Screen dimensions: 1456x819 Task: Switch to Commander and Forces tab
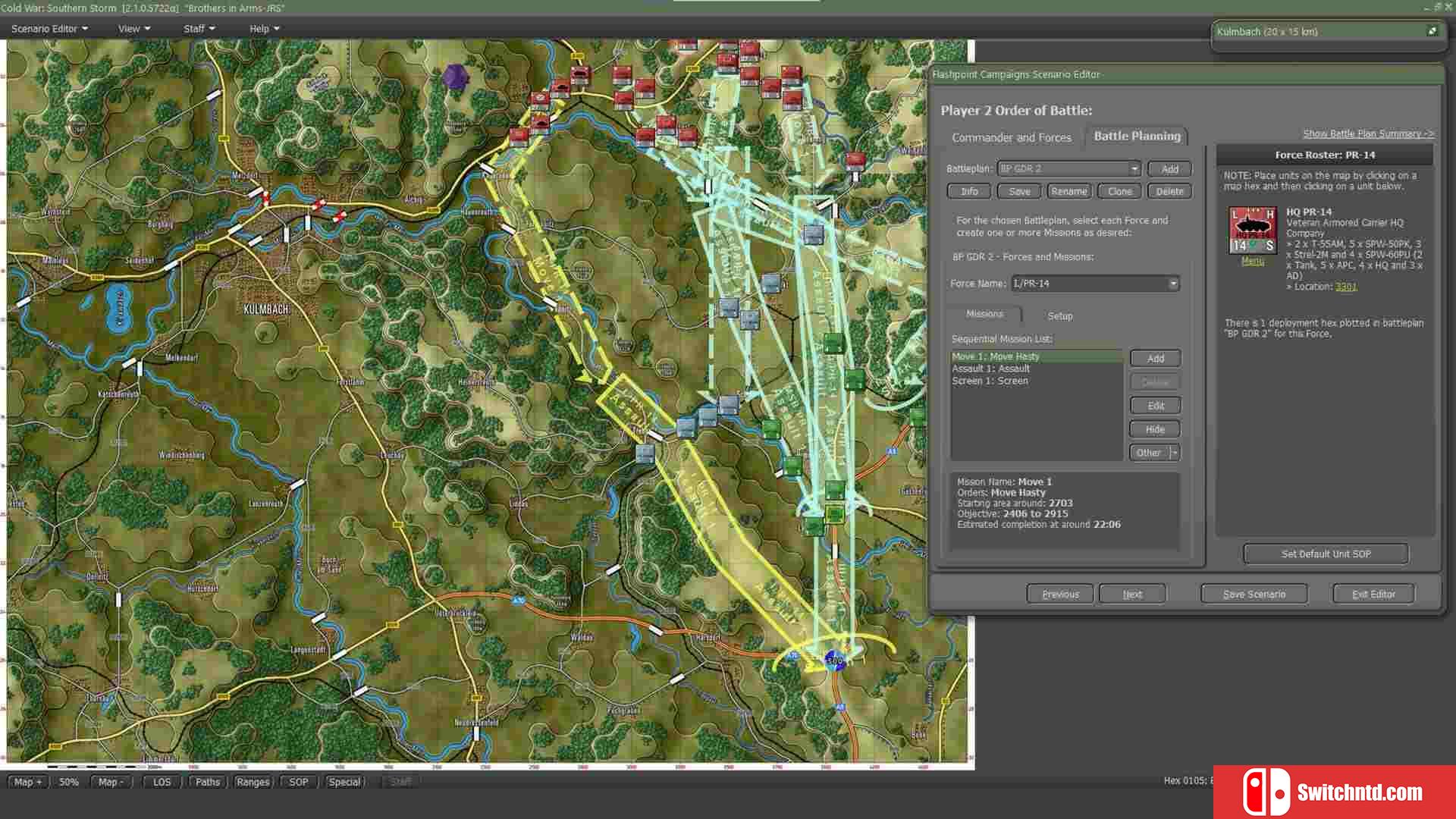click(x=1012, y=137)
